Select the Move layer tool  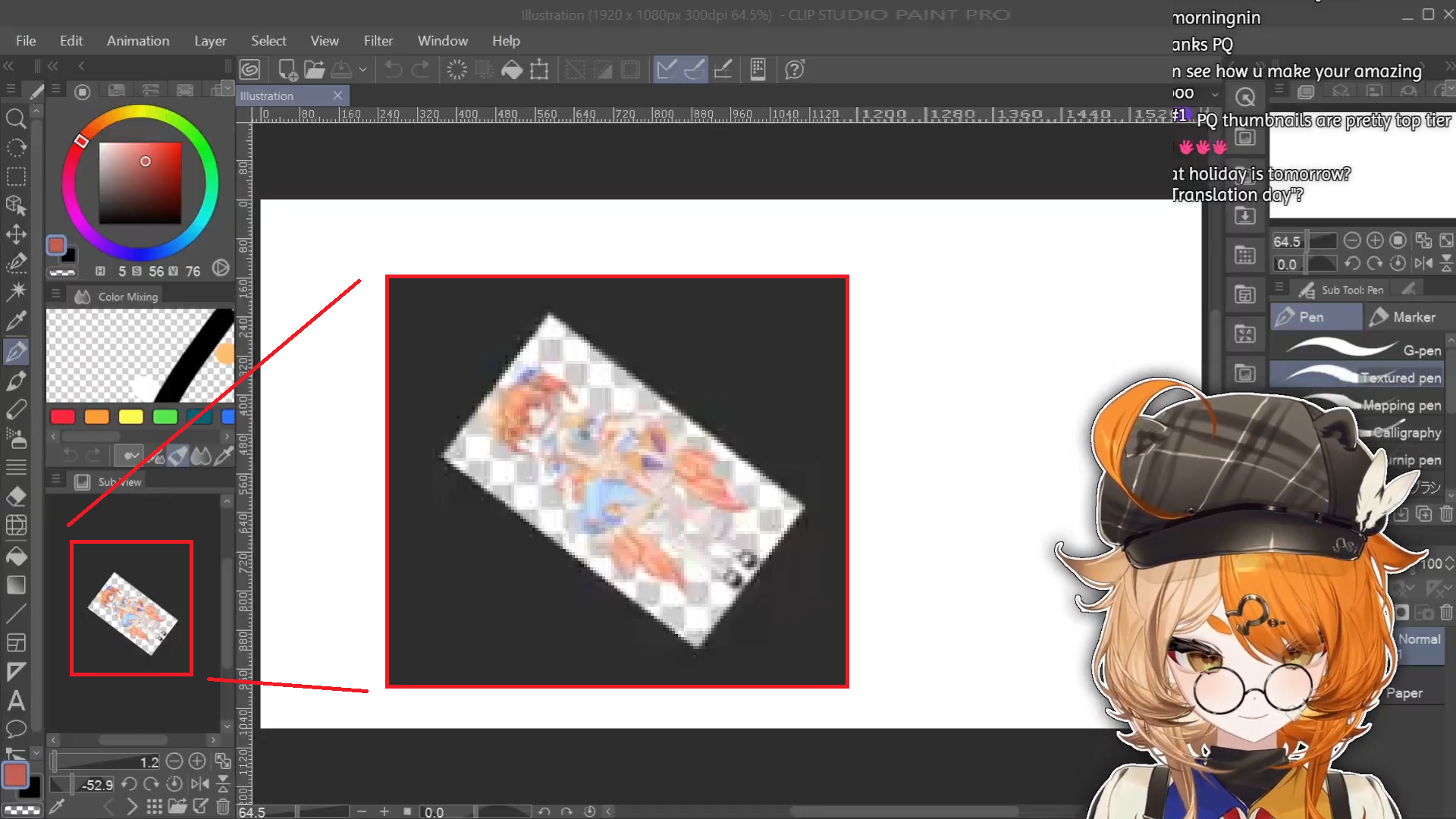16,234
